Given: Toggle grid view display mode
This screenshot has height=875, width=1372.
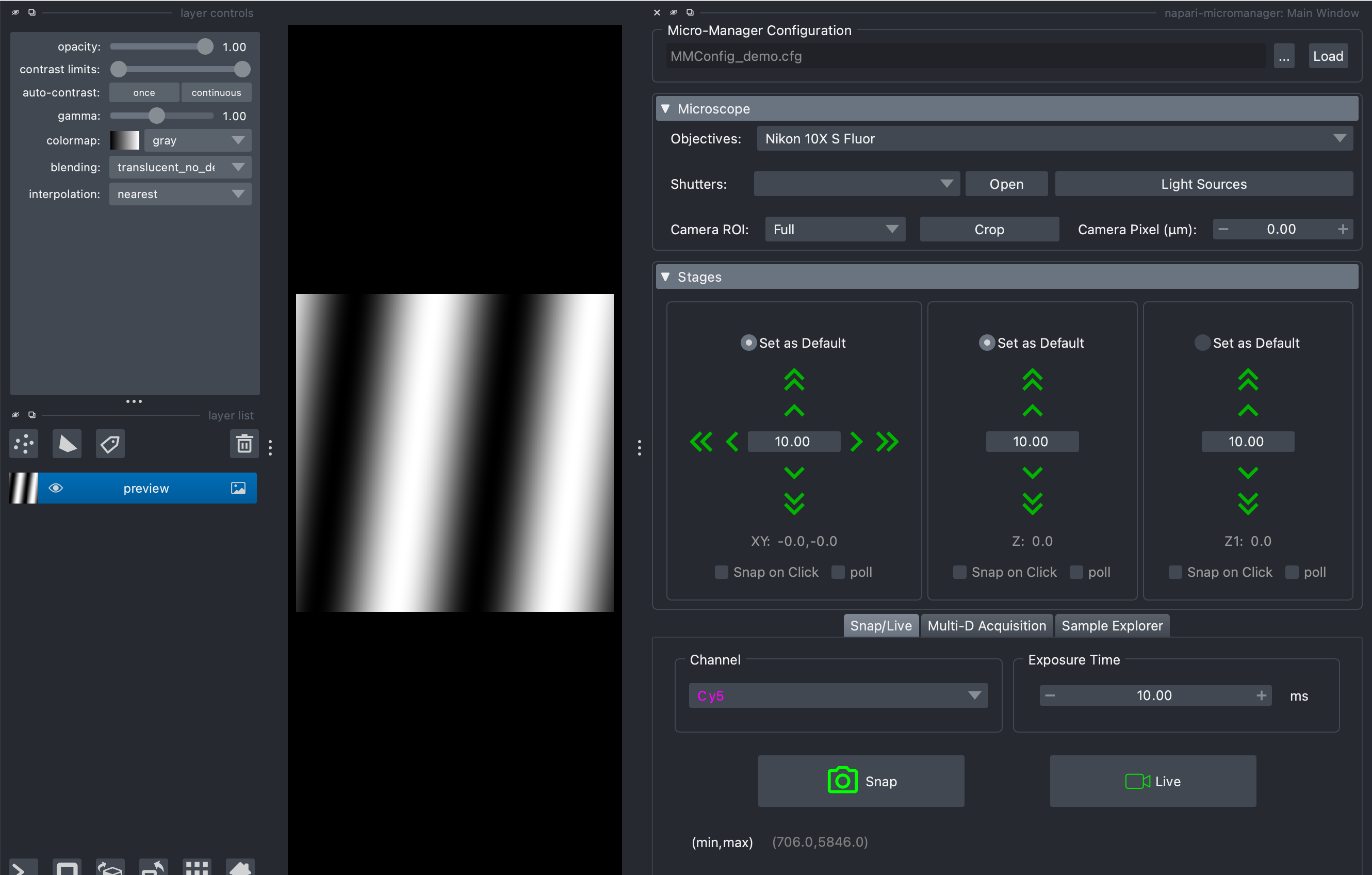Looking at the screenshot, I should pyautogui.click(x=196, y=868).
